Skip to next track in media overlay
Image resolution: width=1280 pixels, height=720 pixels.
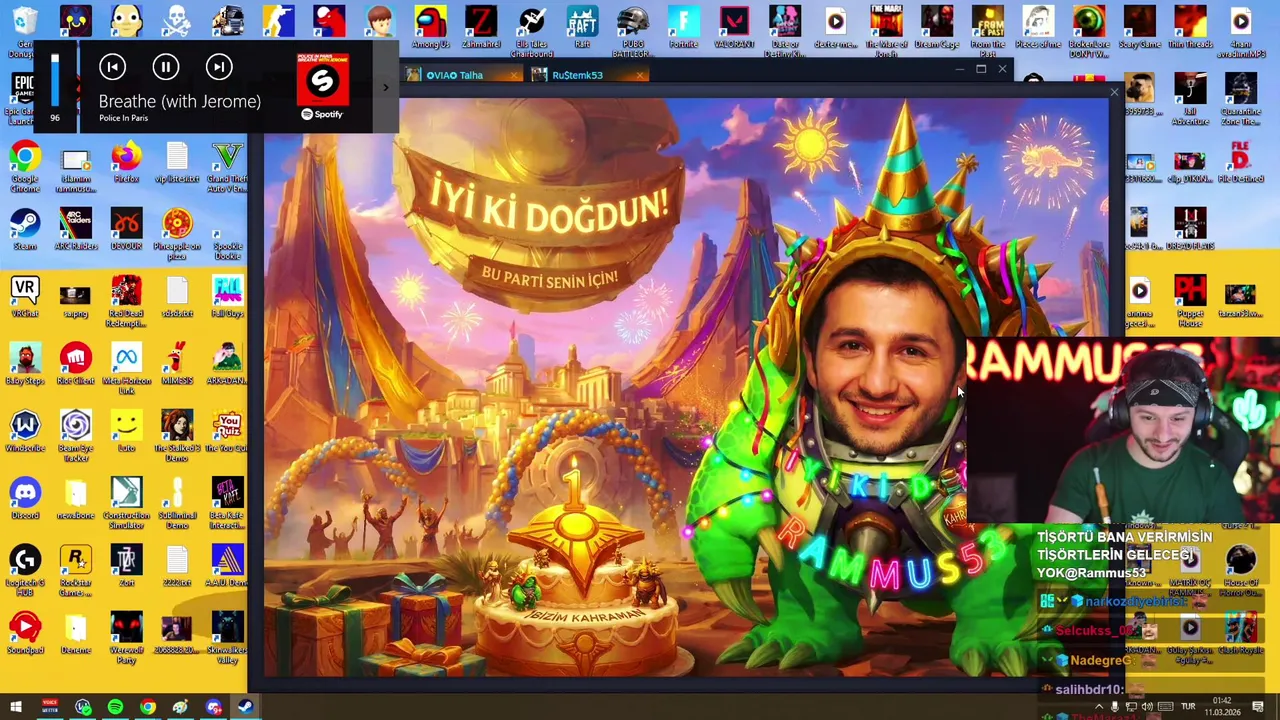(x=219, y=67)
